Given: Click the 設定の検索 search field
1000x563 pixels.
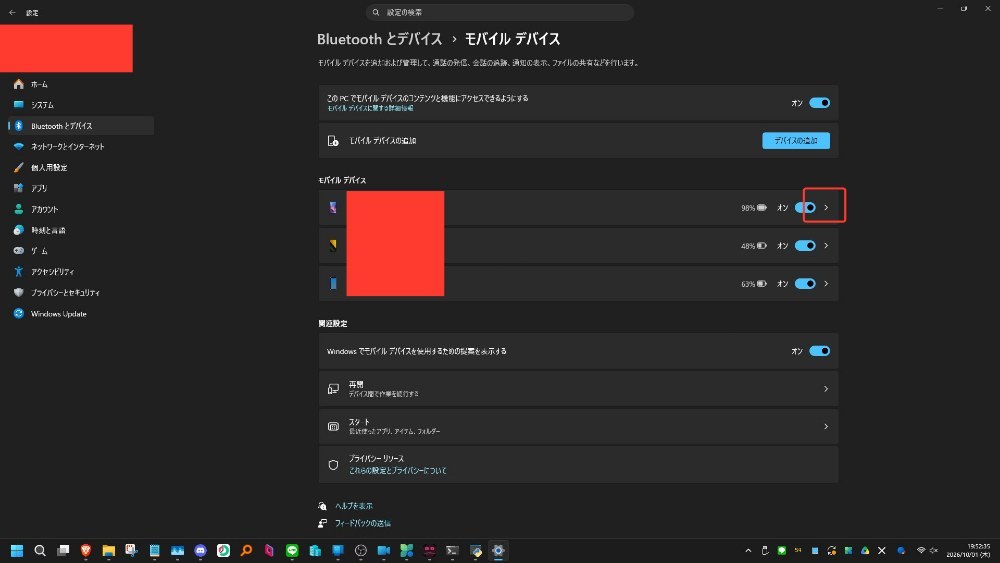Looking at the screenshot, I should click(500, 12).
